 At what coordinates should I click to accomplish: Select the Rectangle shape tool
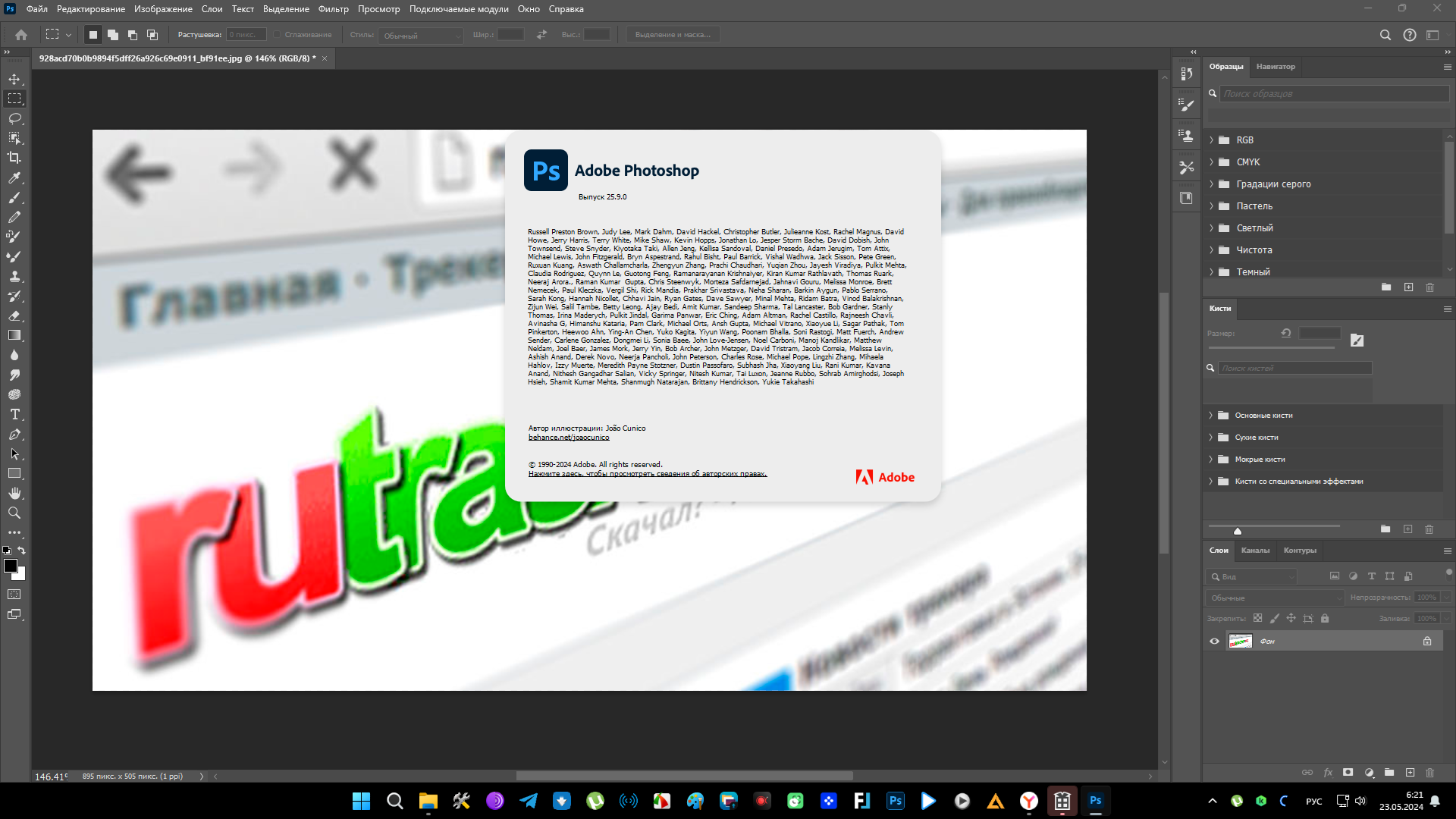[x=14, y=473]
